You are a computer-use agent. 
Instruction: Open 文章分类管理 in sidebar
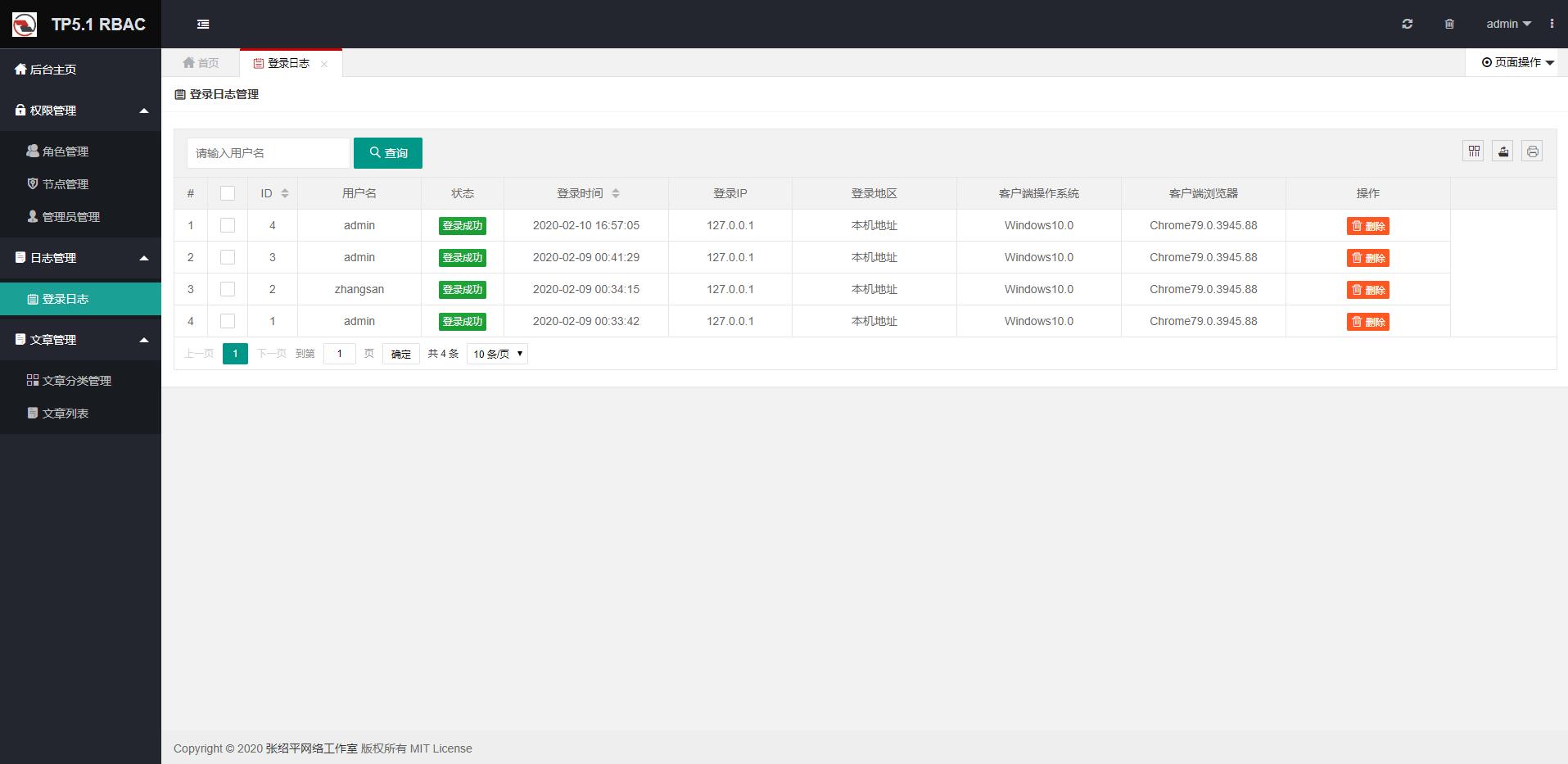coord(80,381)
